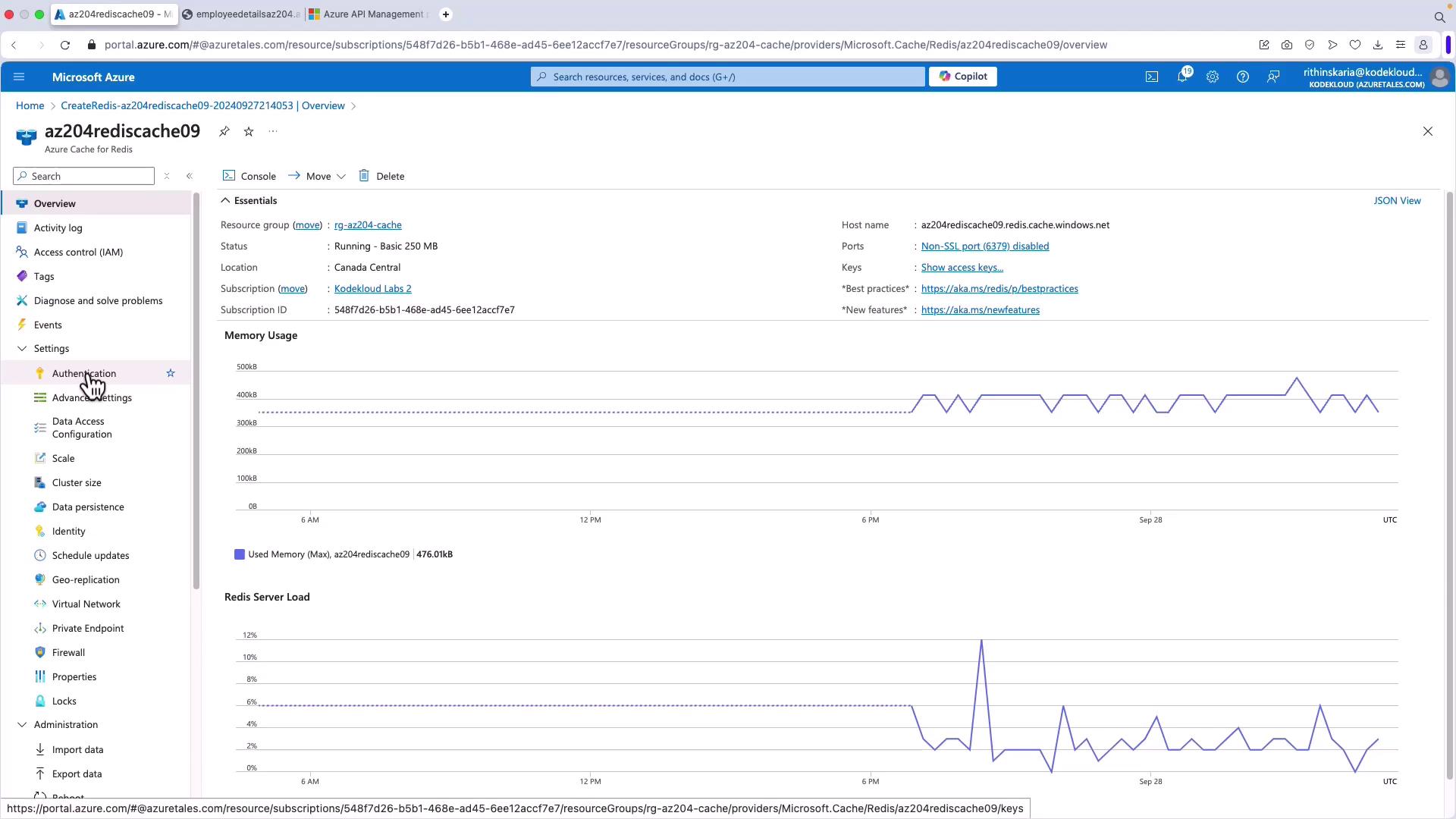The image size is (1456, 819).
Task: Click the Copilot button
Action: (962, 77)
